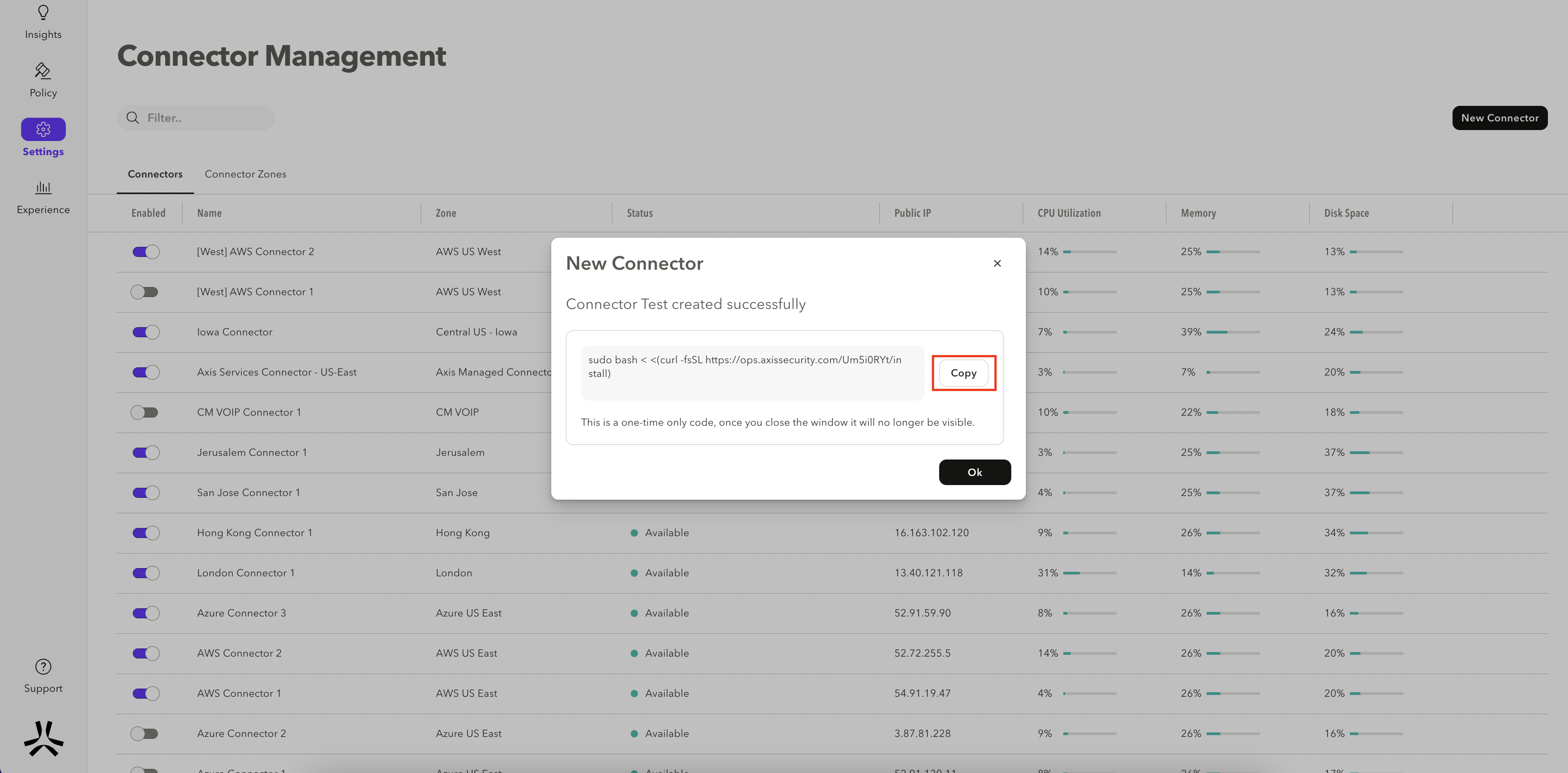Open the Insights lightbulb icon
Viewport: 1568px width, 773px height.
coord(43,13)
